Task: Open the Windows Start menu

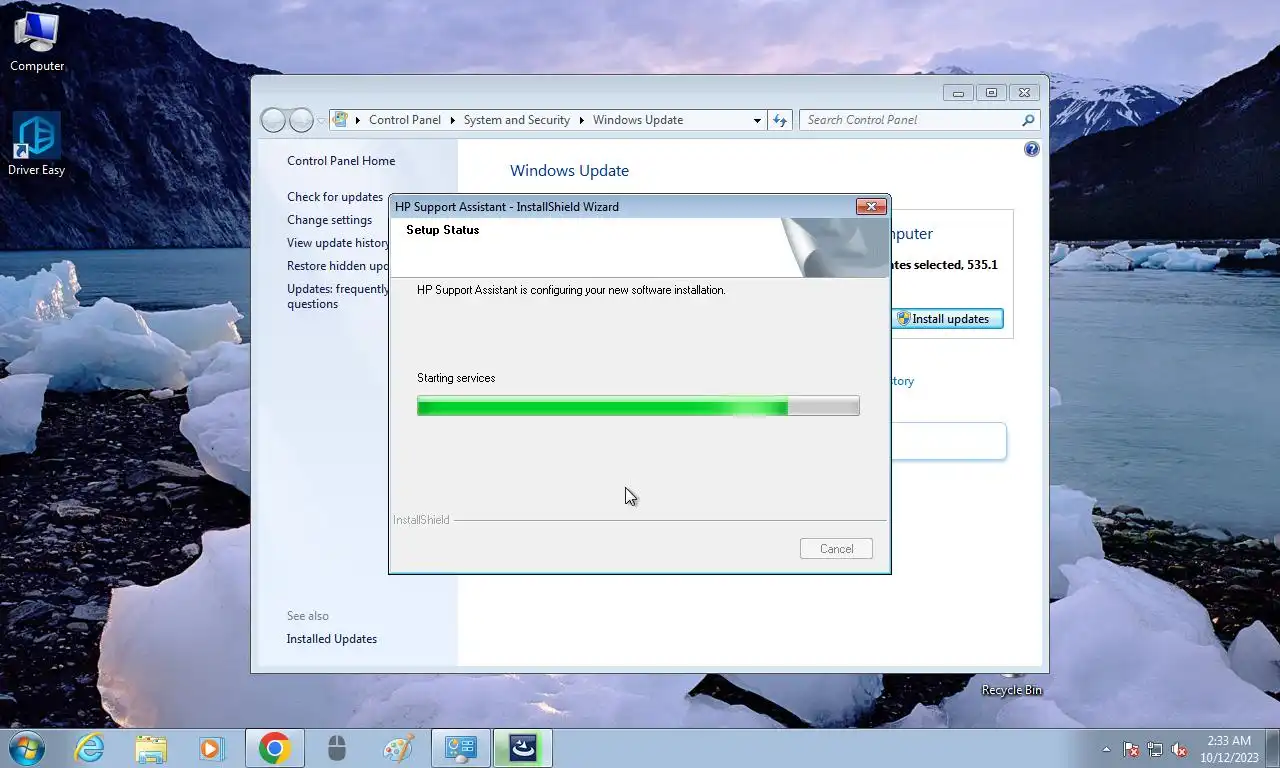Action: [26, 748]
